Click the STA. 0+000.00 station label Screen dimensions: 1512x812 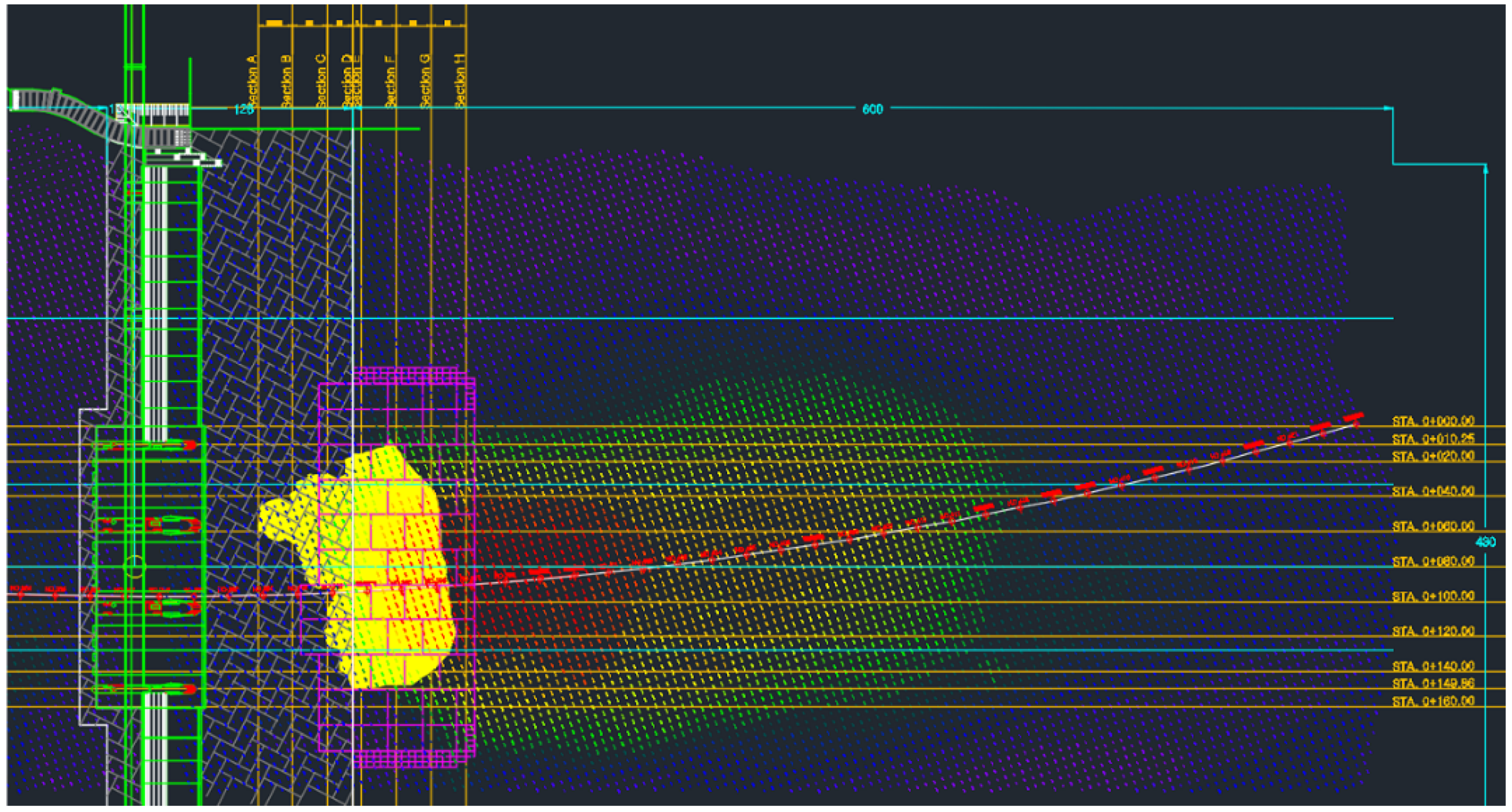(x=1433, y=421)
